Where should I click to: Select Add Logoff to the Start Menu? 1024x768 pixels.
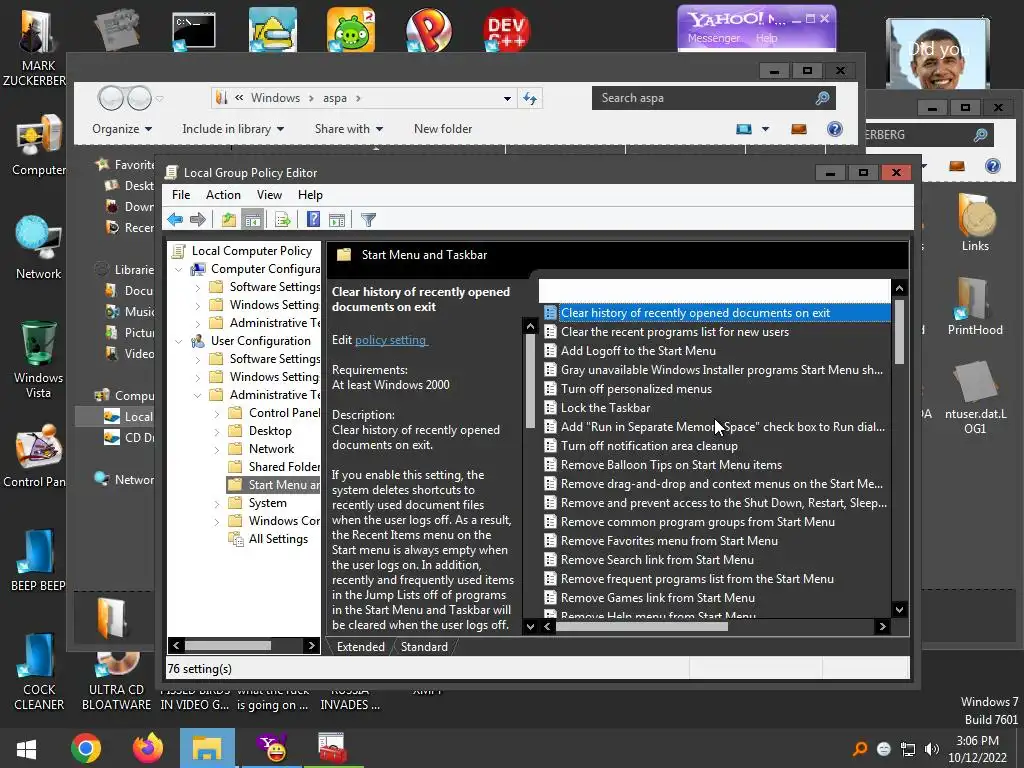point(638,351)
